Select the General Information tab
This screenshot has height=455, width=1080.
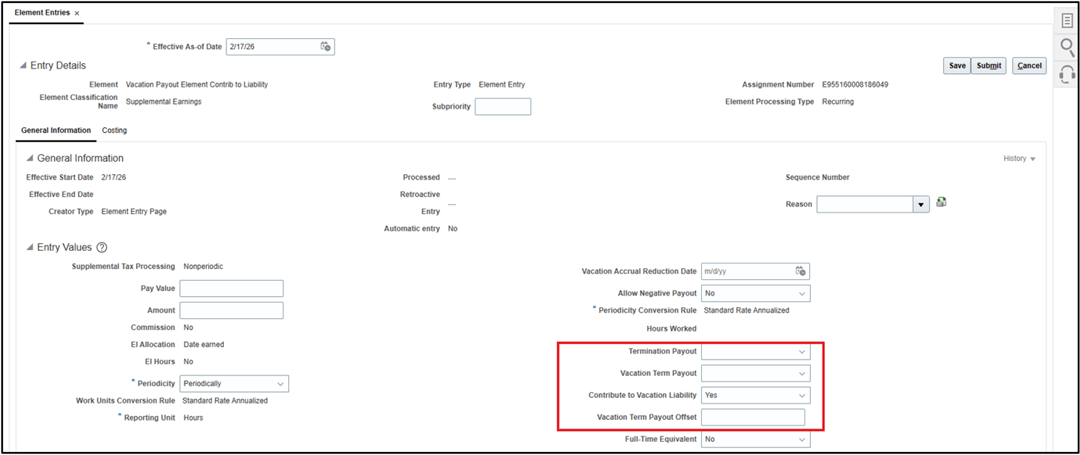(56, 130)
